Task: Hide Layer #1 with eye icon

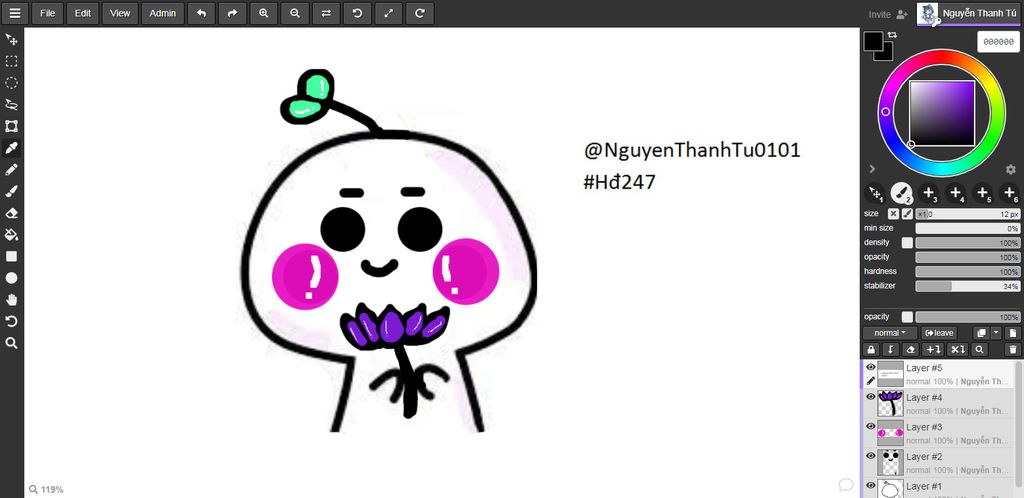Action: pos(871,485)
